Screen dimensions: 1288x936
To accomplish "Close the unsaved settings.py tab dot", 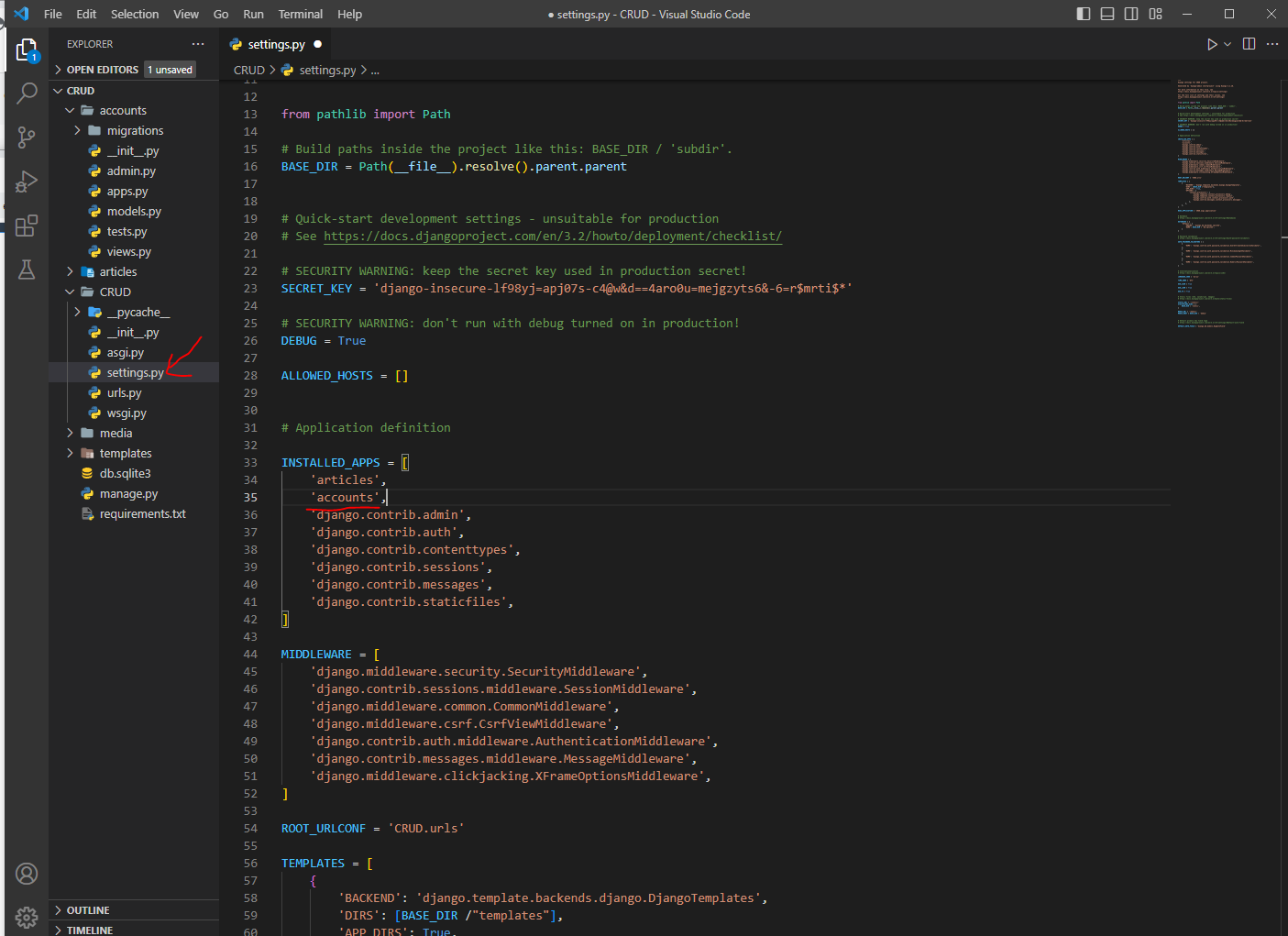I will [x=318, y=44].
